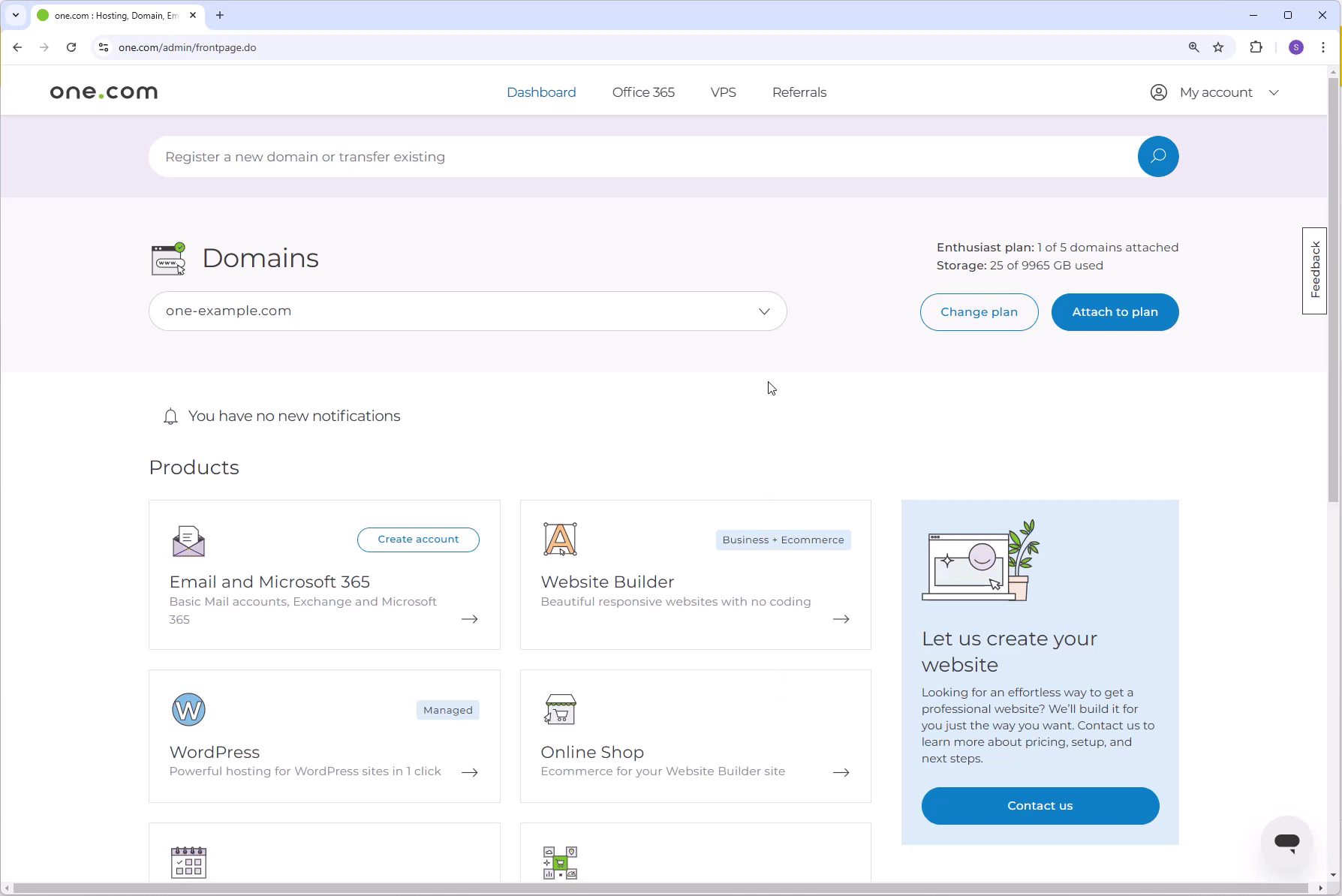Click Create account for Email and Microsoft 365
The width and height of the screenshot is (1342, 896).
(418, 539)
